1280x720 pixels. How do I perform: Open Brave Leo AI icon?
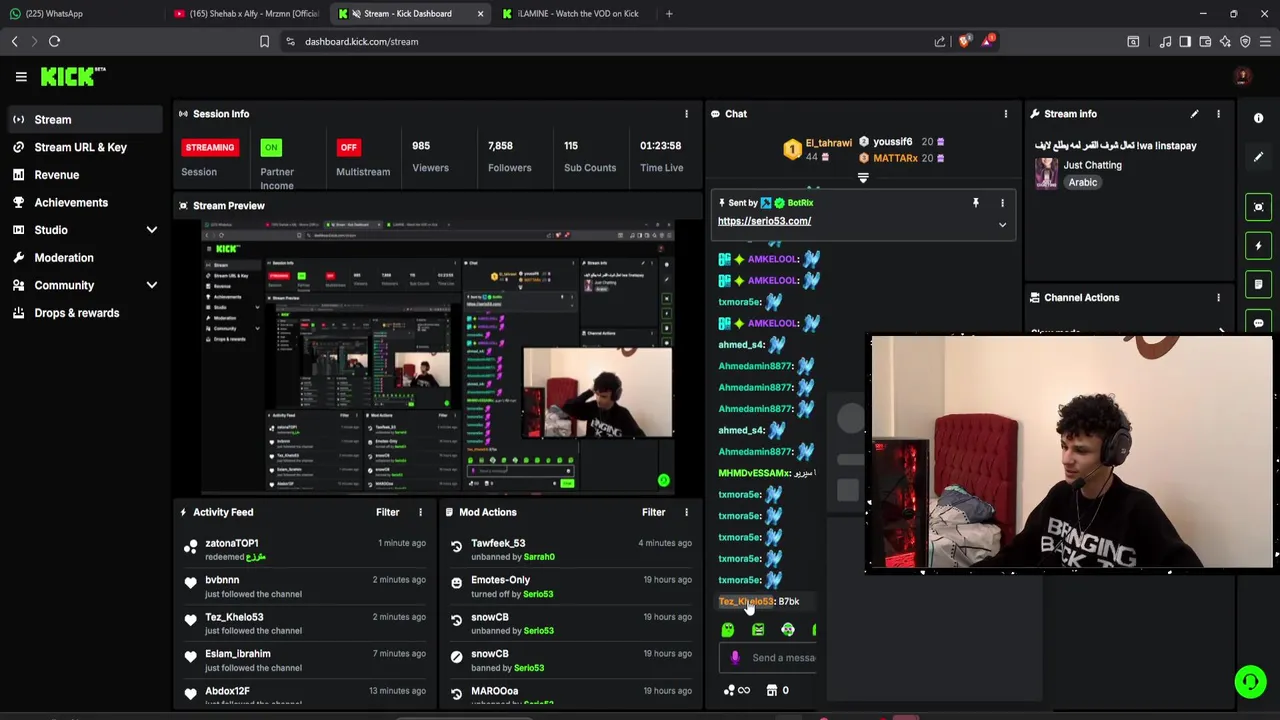pyautogui.click(x=1225, y=41)
